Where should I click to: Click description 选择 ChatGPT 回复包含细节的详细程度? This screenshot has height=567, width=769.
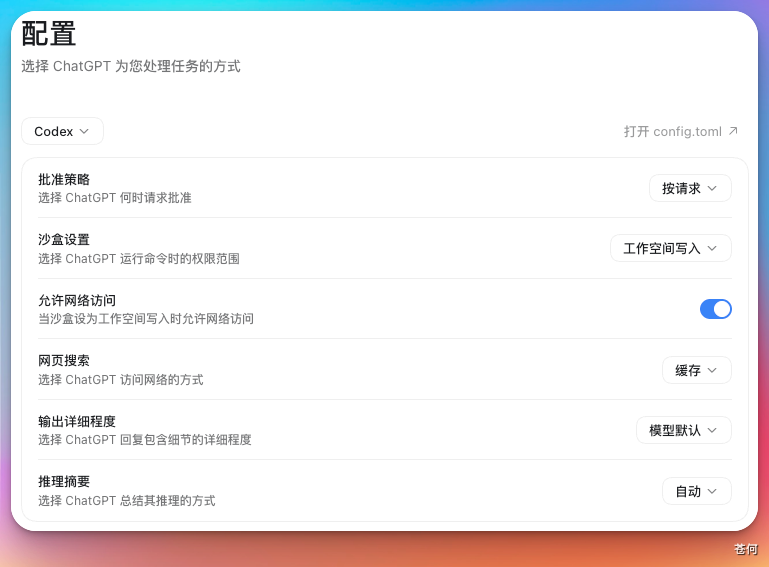coord(145,439)
